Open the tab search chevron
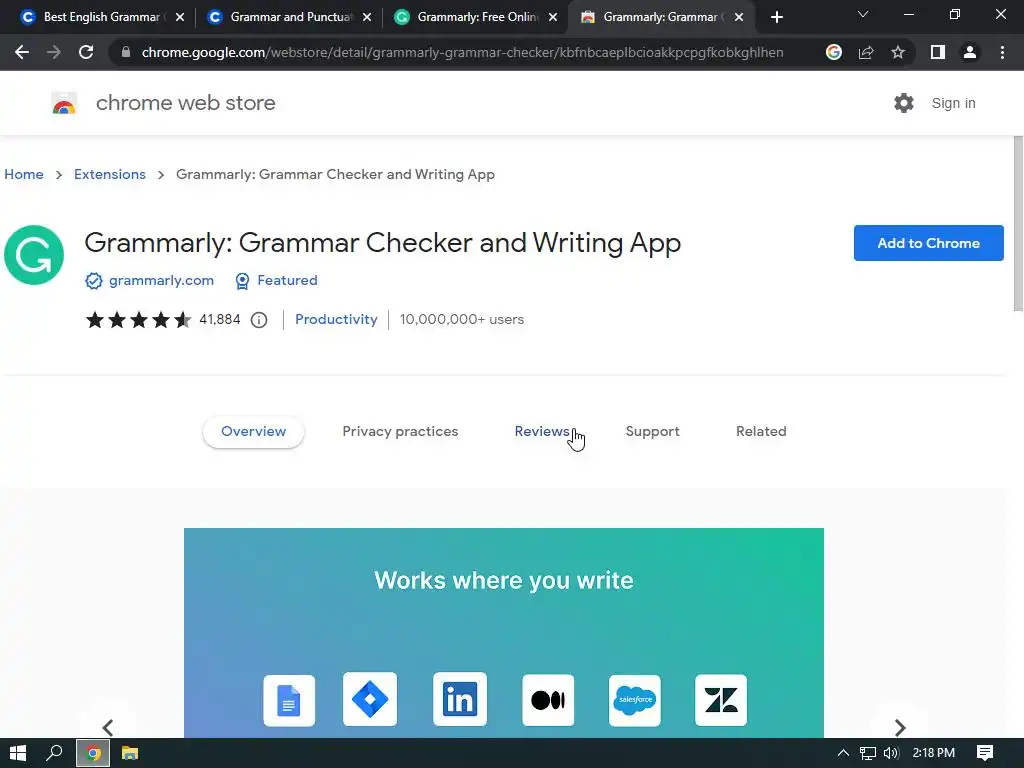1024x768 pixels. pyautogui.click(x=863, y=14)
